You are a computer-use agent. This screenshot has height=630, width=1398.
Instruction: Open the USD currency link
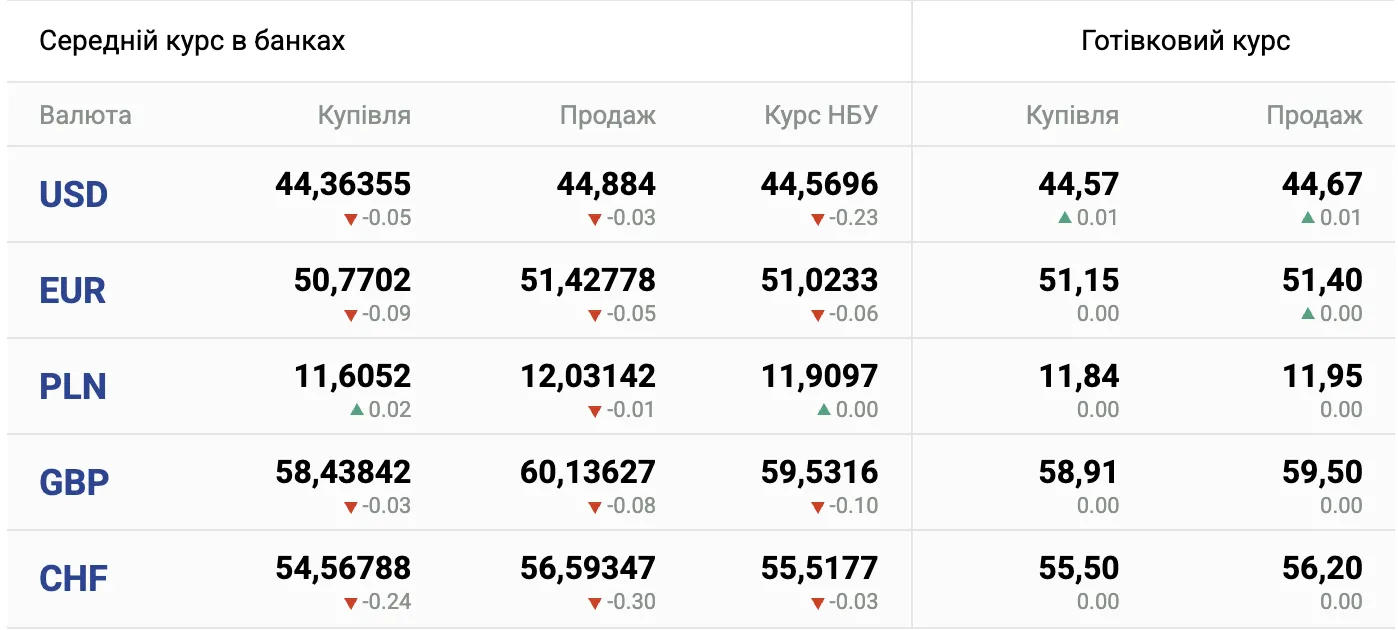coord(73,194)
